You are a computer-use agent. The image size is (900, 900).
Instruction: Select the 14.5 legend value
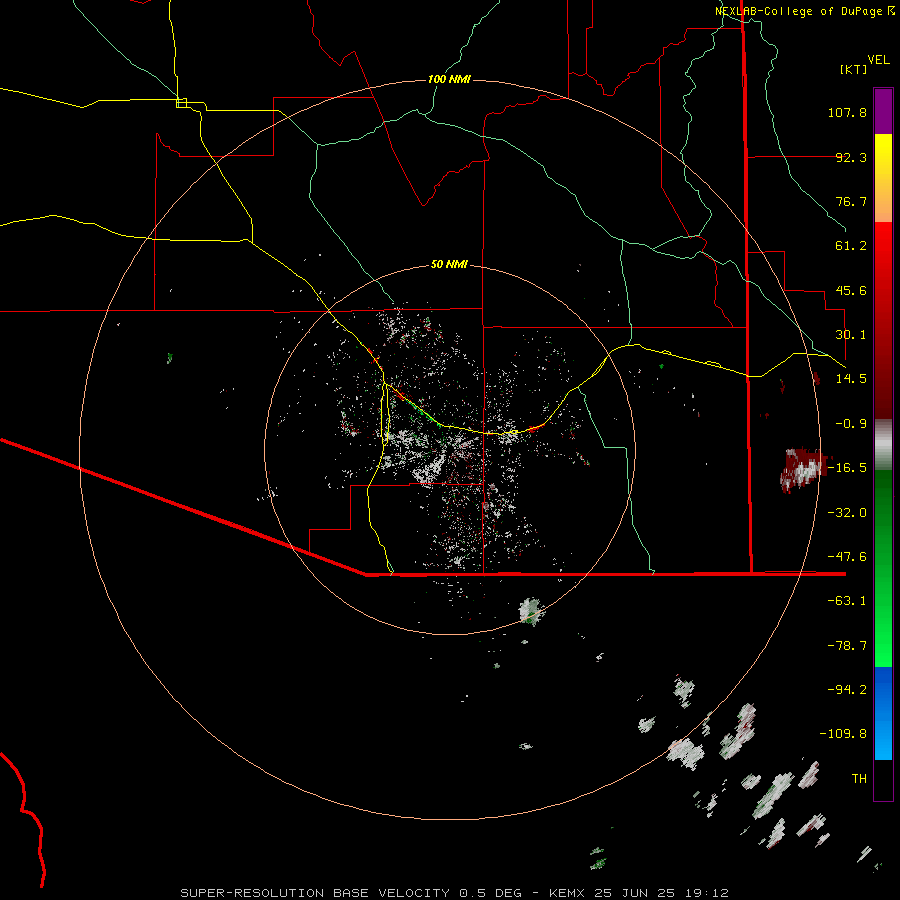851,379
